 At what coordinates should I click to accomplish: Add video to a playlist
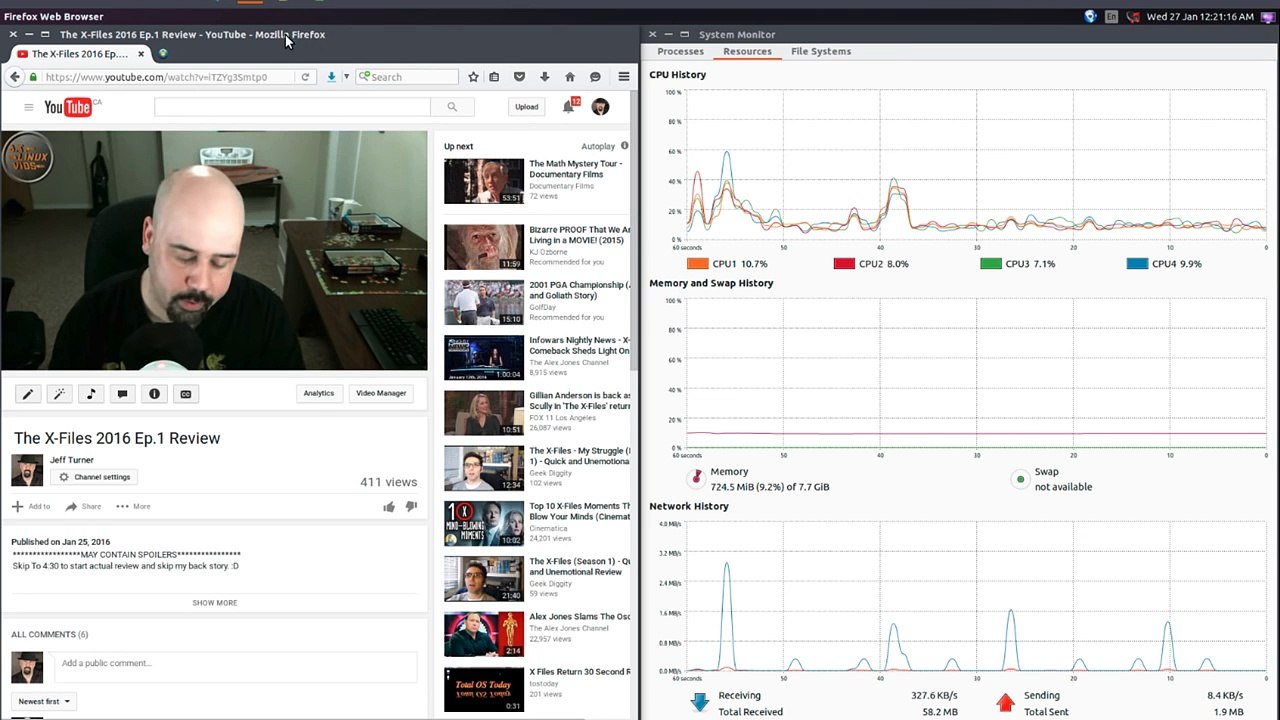click(31, 506)
